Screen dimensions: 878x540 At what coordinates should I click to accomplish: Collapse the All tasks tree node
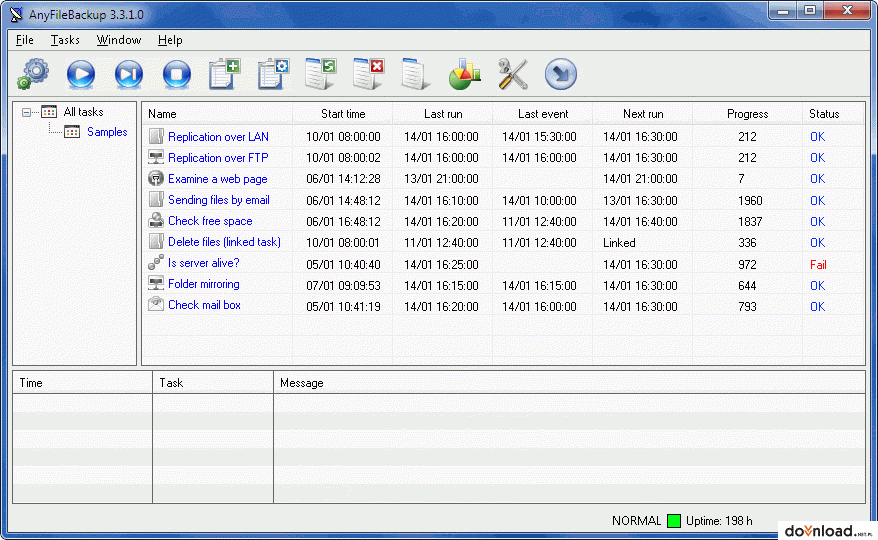26,113
